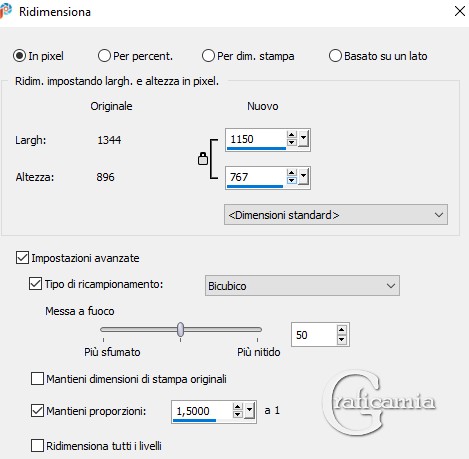The width and height of the screenshot is (469, 459).
Task: Decrease the new height with down arrow
Action: [x=292, y=180]
